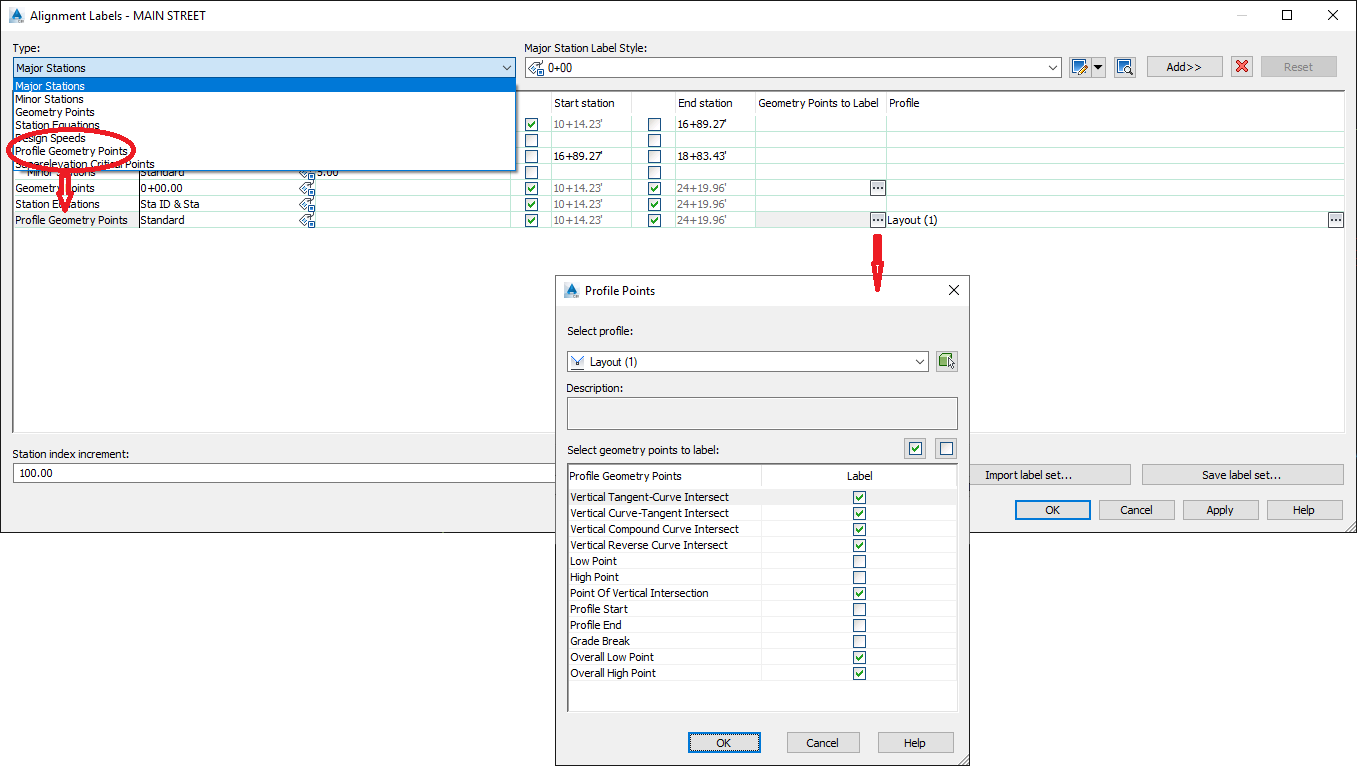Pick label style from drawing using magnifier icon

(1124, 66)
